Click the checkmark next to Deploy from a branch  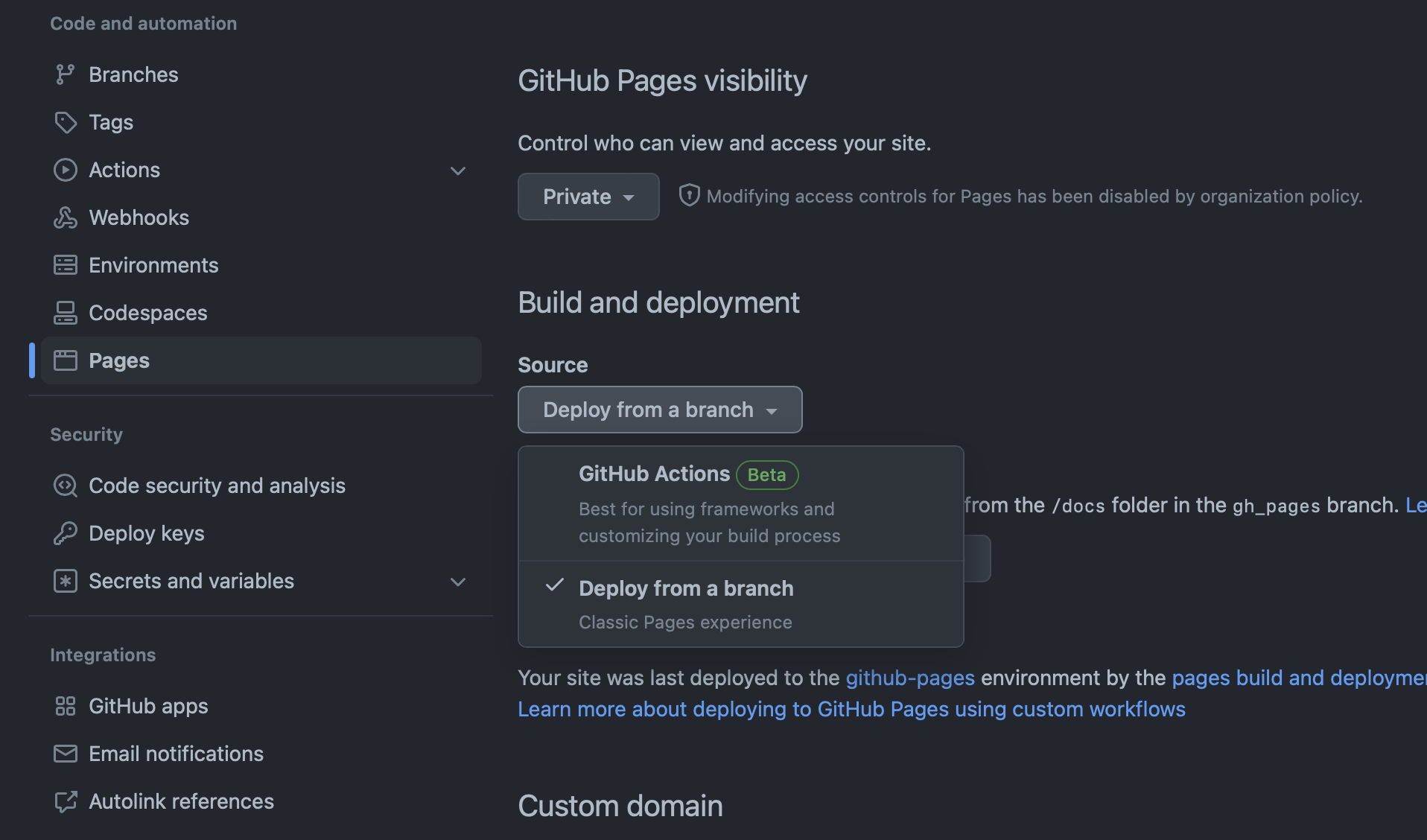pos(554,585)
